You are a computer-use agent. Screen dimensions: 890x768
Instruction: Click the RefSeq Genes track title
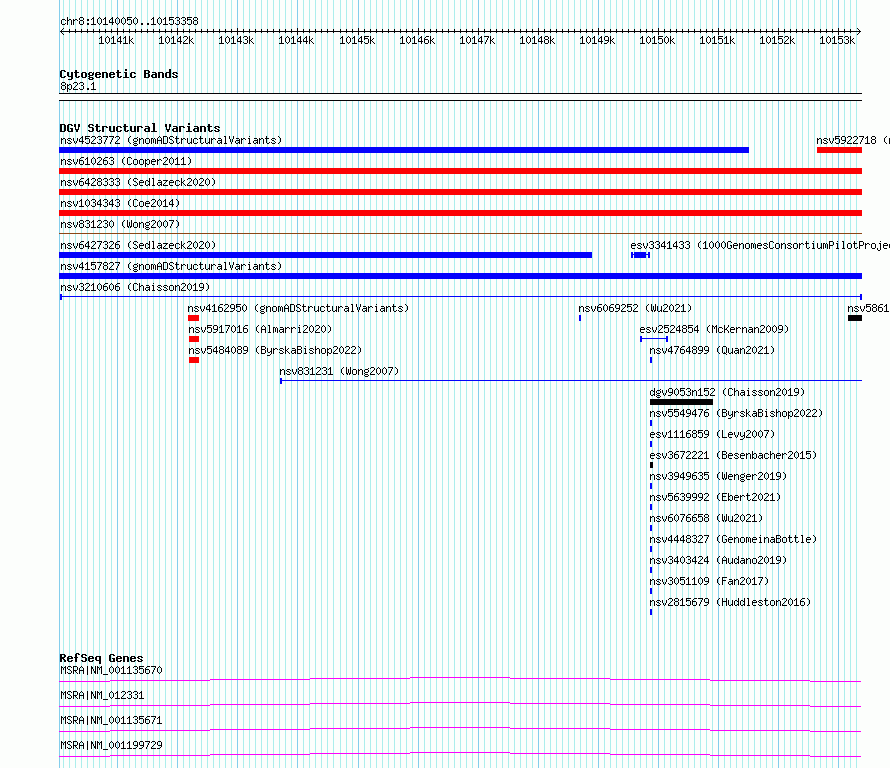(x=101, y=658)
